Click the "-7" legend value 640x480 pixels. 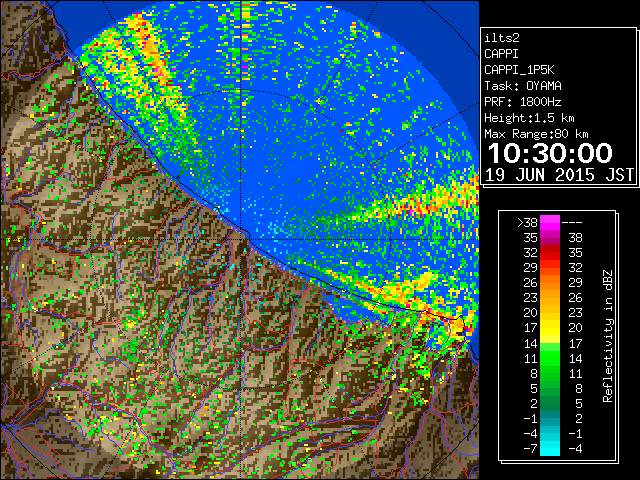pyautogui.click(x=530, y=448)
